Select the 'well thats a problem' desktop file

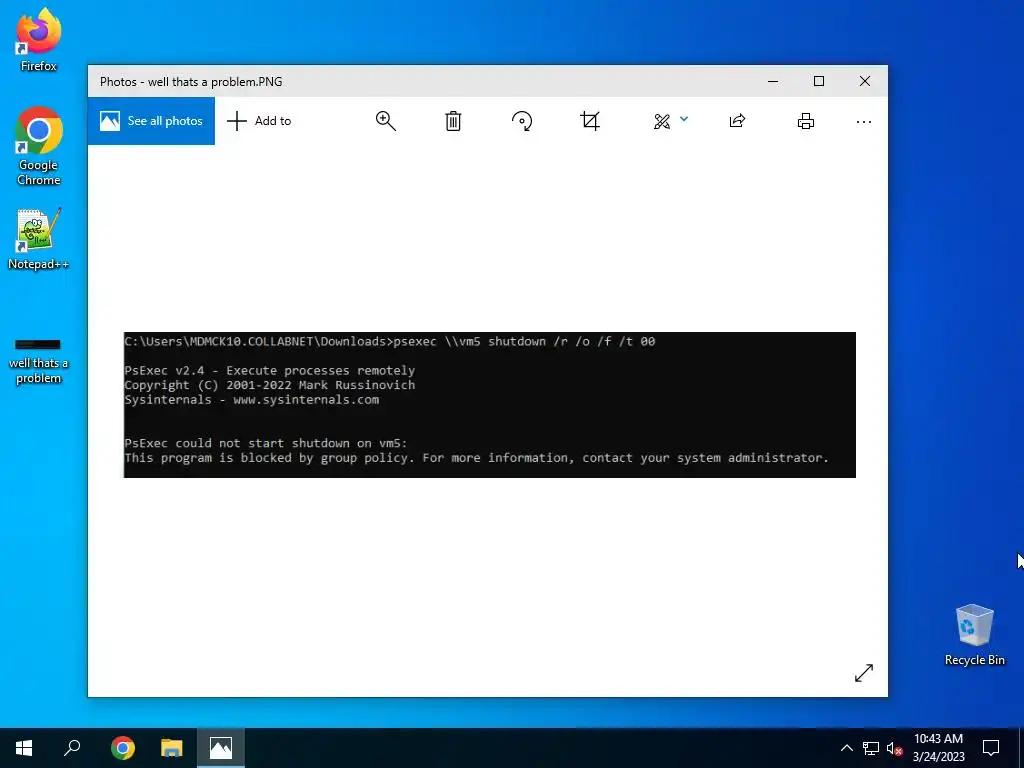coord(39,362)
